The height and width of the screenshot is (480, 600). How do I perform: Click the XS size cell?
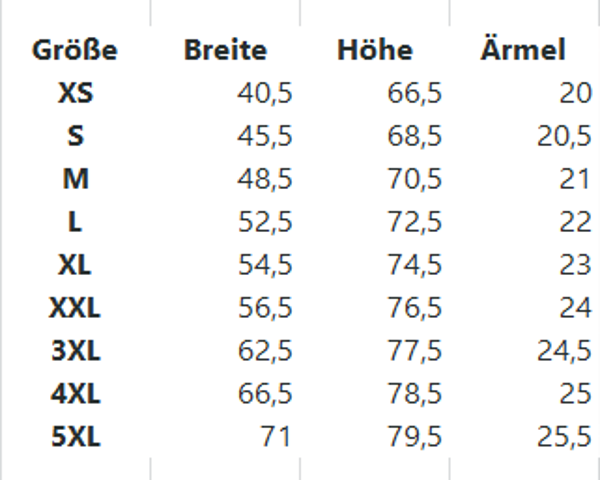75,94
